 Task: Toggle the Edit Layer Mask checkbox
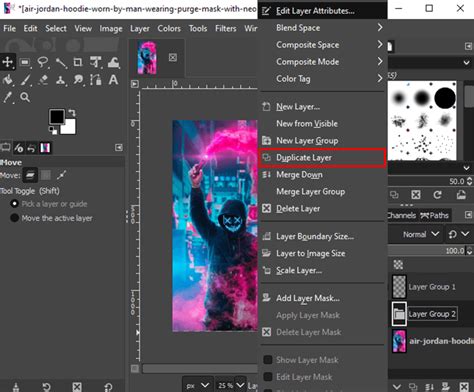pos(268,377)
